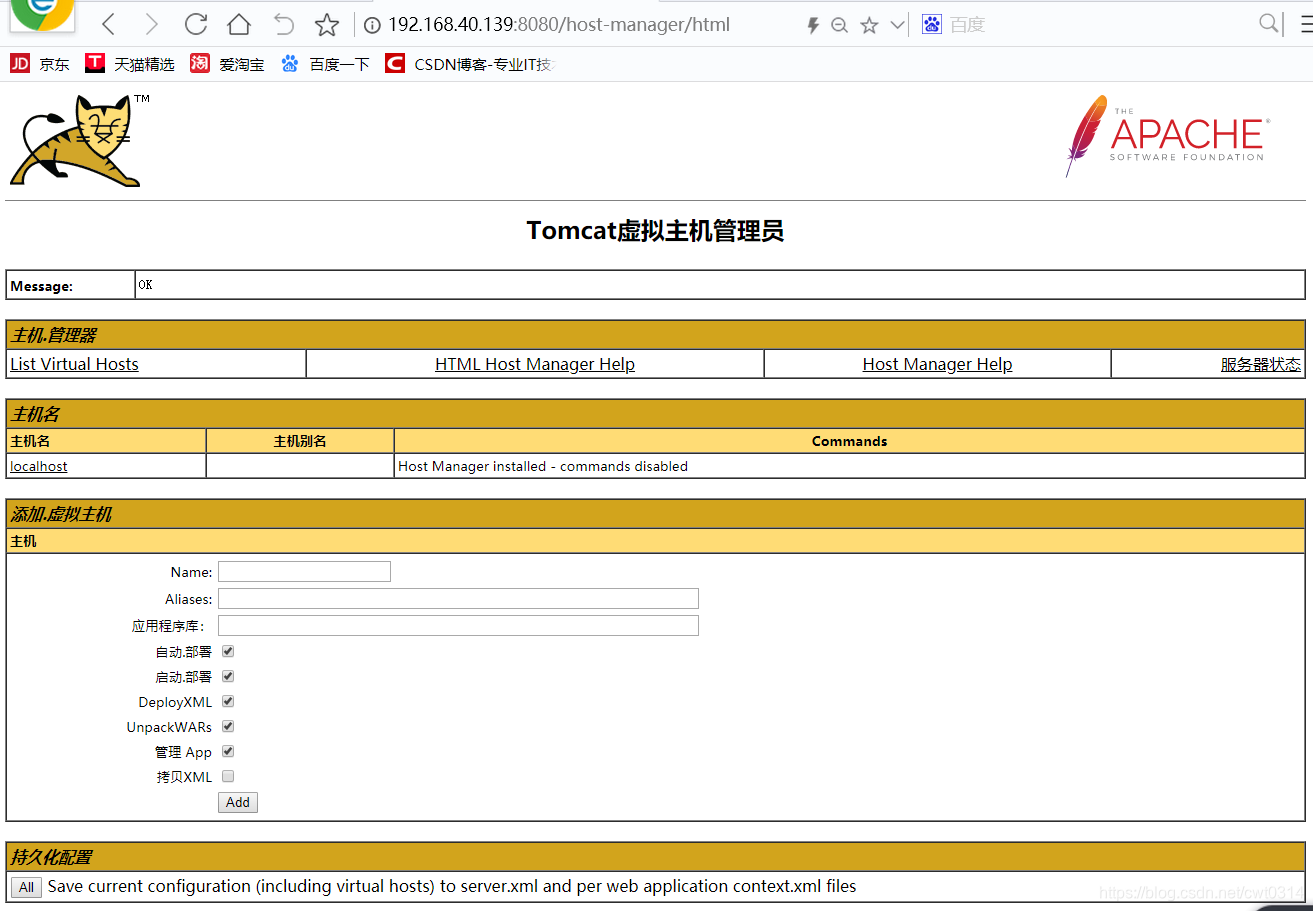Open the browser home page icon

tap(239, 24)
